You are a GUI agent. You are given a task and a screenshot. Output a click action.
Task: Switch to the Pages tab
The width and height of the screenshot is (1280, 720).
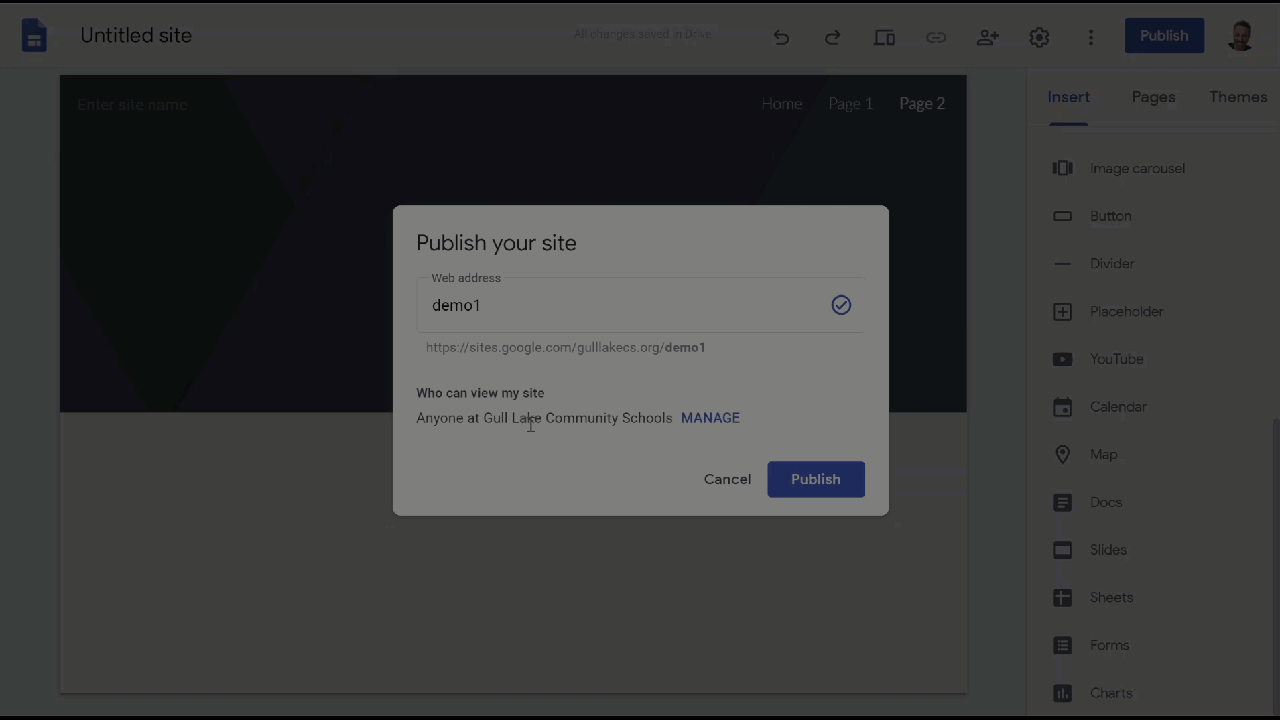(x=1153, y=97)
